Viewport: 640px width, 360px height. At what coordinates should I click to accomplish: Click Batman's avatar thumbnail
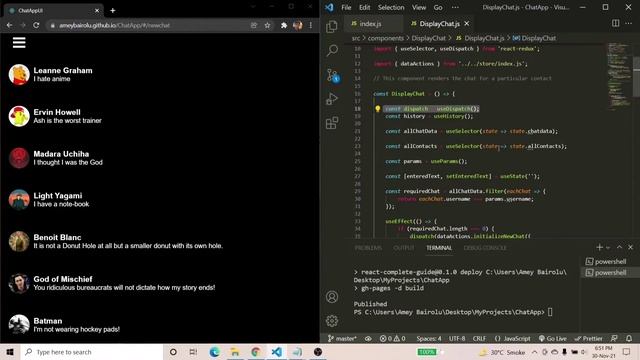pos(19,325)
